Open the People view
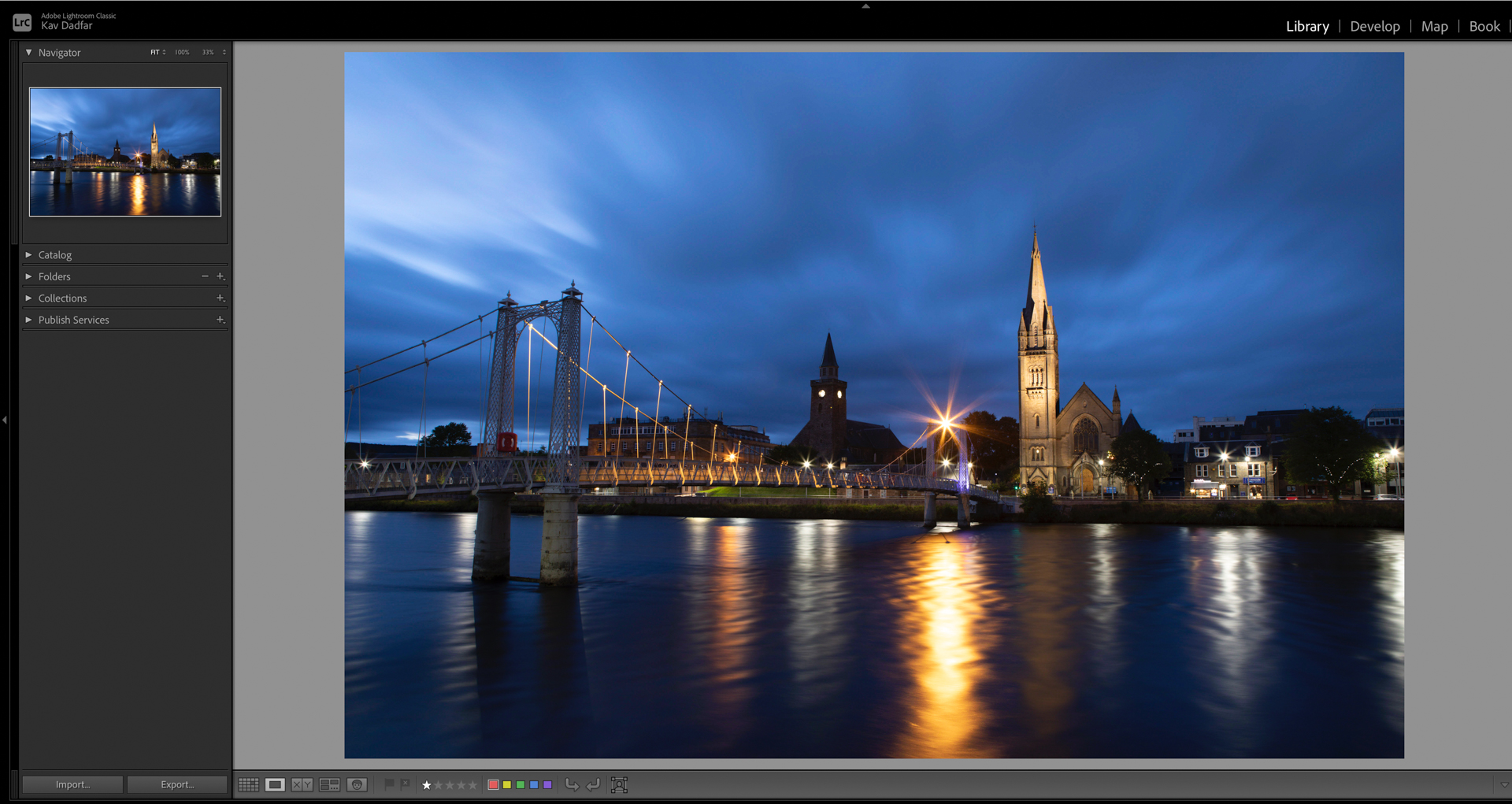 tap(357, 784)
